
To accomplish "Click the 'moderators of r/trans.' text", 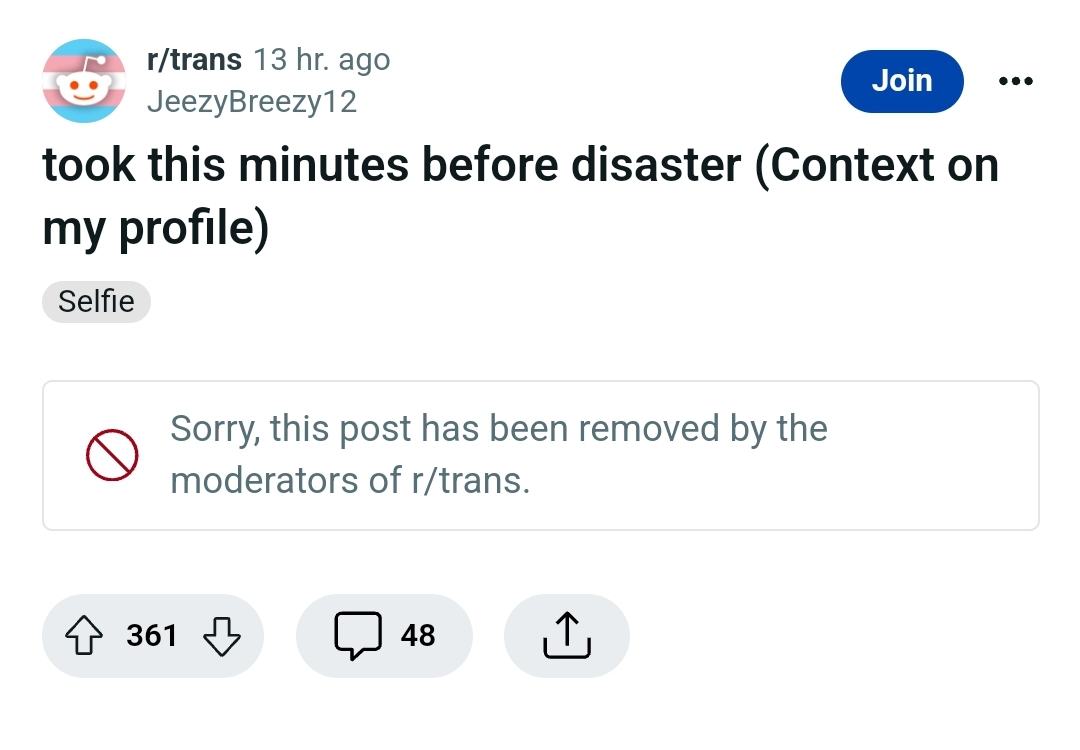I will click(350, 481).
